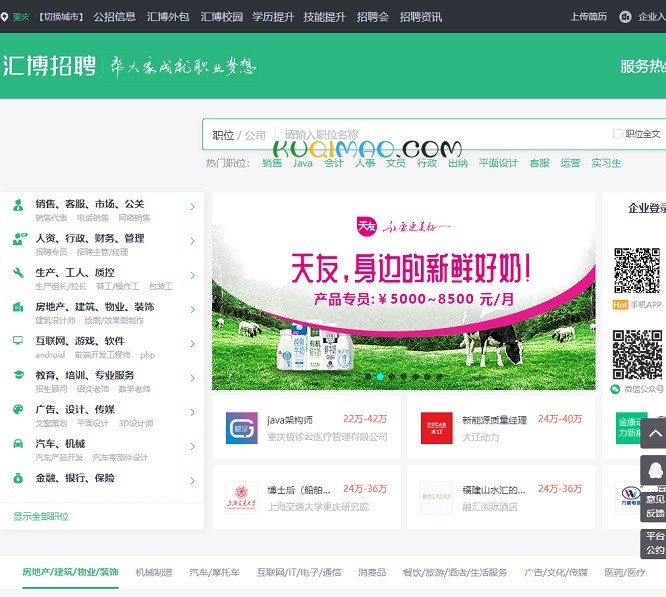Switch to the 消费品 industry tab
This screenshot has width=666, height=597.
(x=372, y=572)
